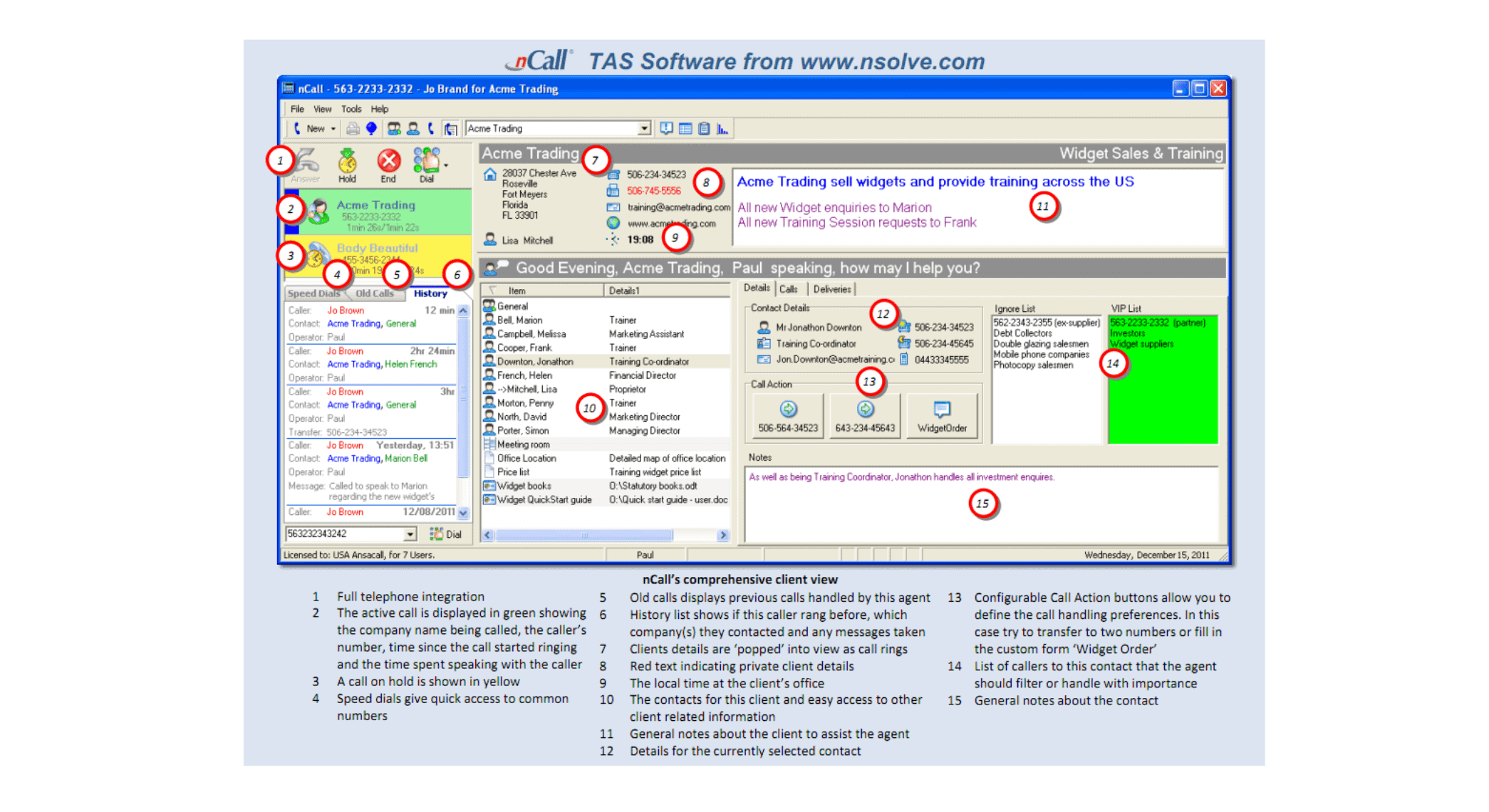Click the Dial button beside number field
The width and height of the screenshot is (1489, 812).
coord(446,534)
